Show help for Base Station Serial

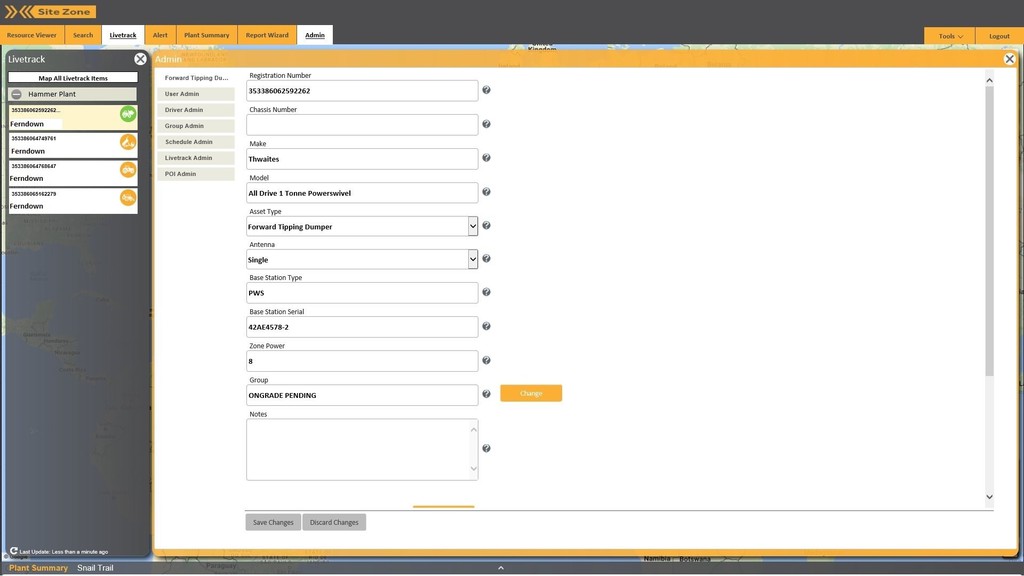[486, 326]
